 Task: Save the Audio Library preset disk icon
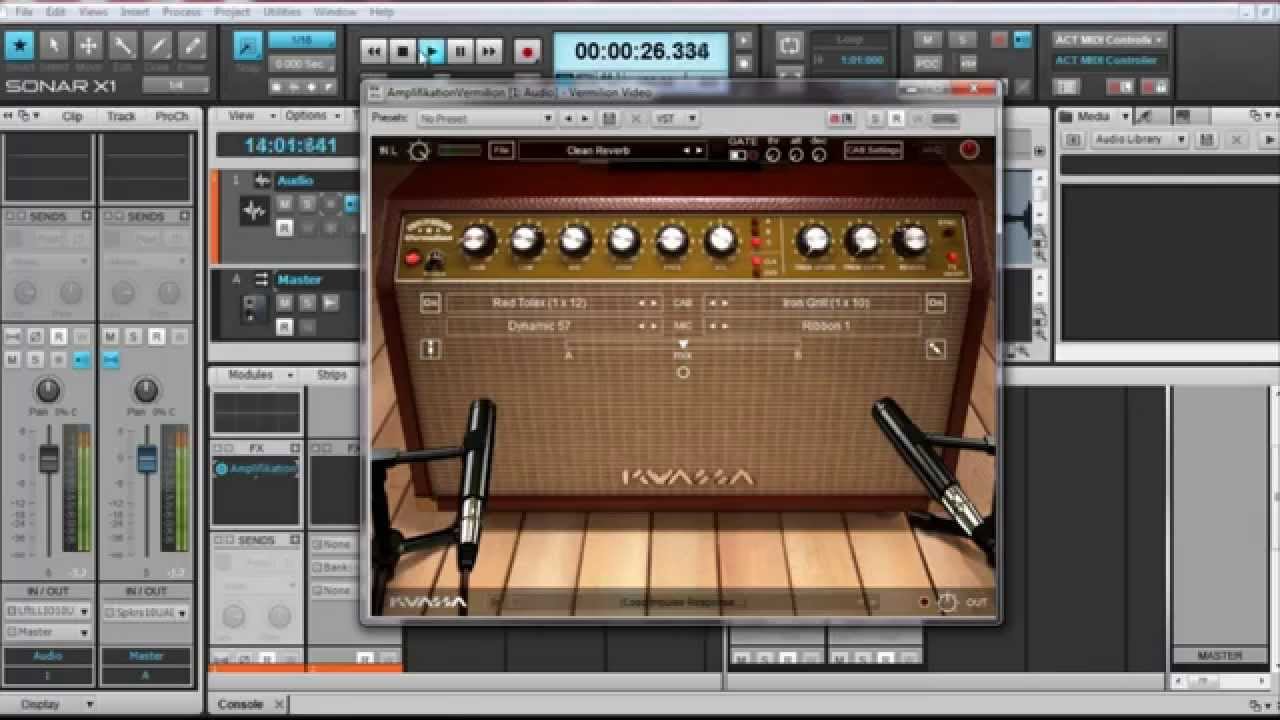pyautogui.click(x=1207, y=140)
